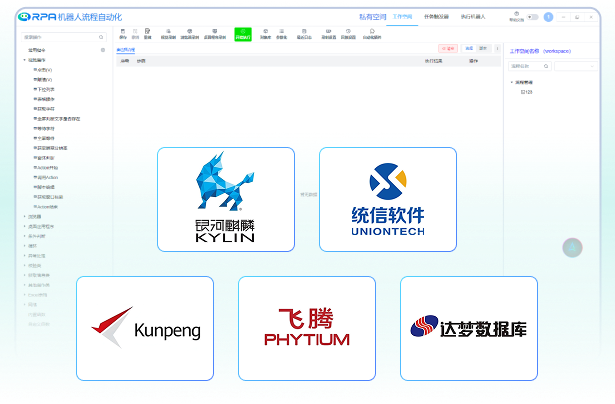Click the 显示日志 toolbar icon
The width and height of the screenshot is (615, 404).
[x=304, y=34]
